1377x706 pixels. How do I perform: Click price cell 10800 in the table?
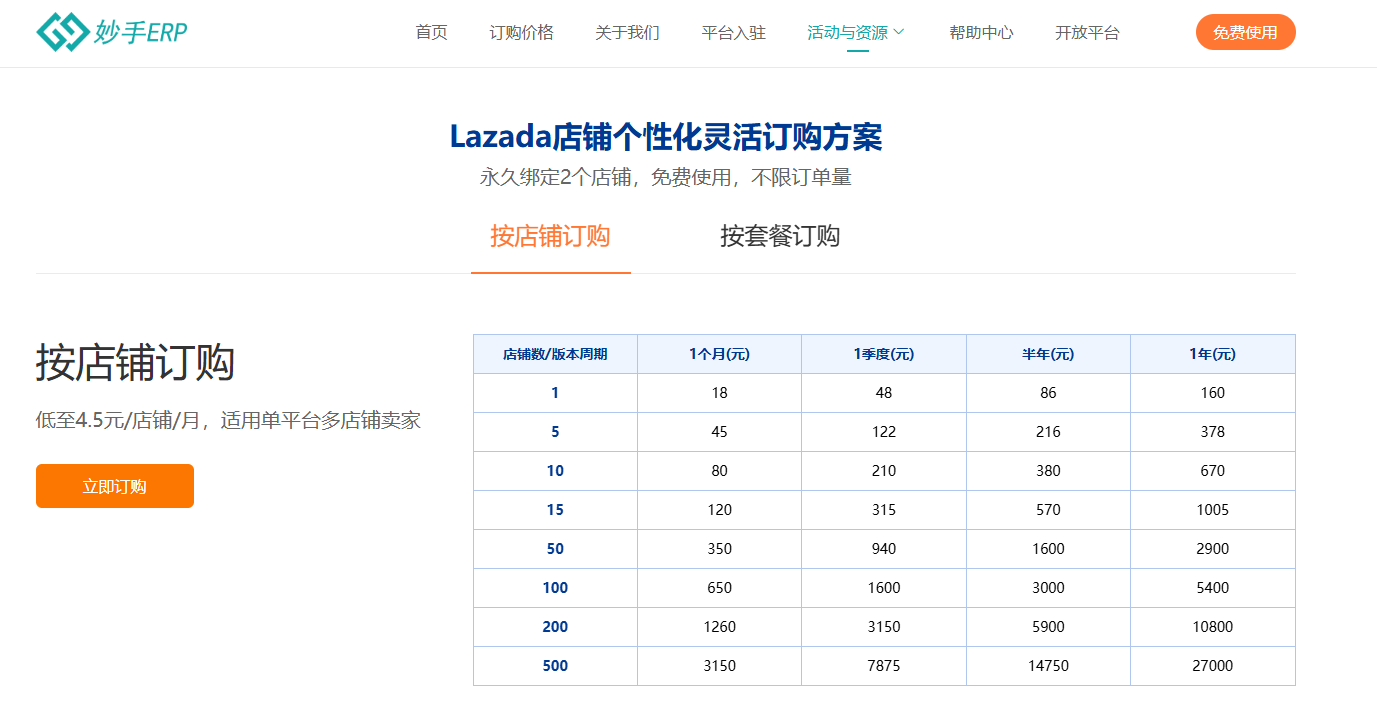click(x=1212, y=627)
